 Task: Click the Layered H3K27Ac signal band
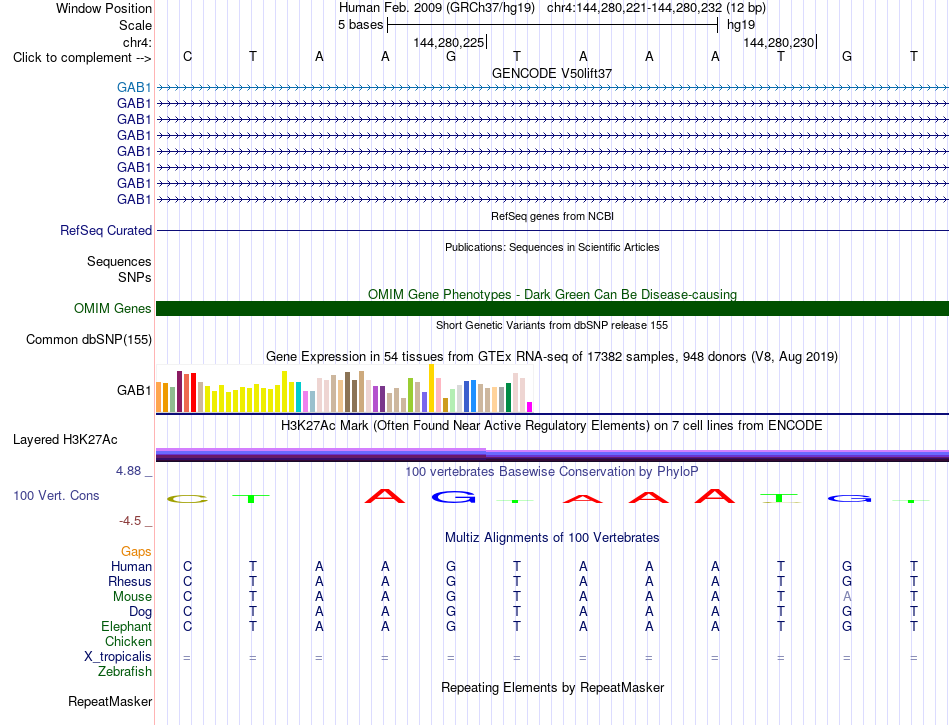click(x=552, y=455)
